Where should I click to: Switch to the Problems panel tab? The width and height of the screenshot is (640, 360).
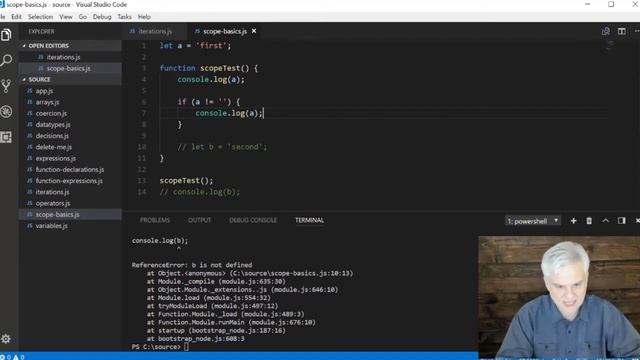pyautogui.click(x=155, y=220)
